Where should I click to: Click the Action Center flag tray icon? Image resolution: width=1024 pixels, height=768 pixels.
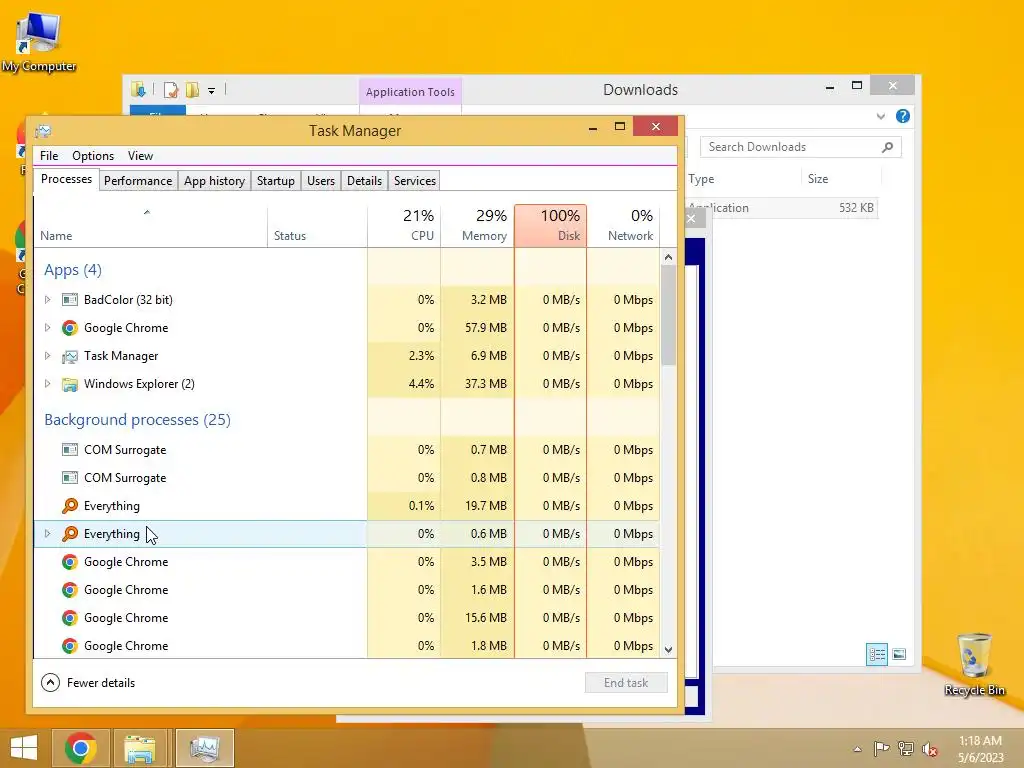882,748
